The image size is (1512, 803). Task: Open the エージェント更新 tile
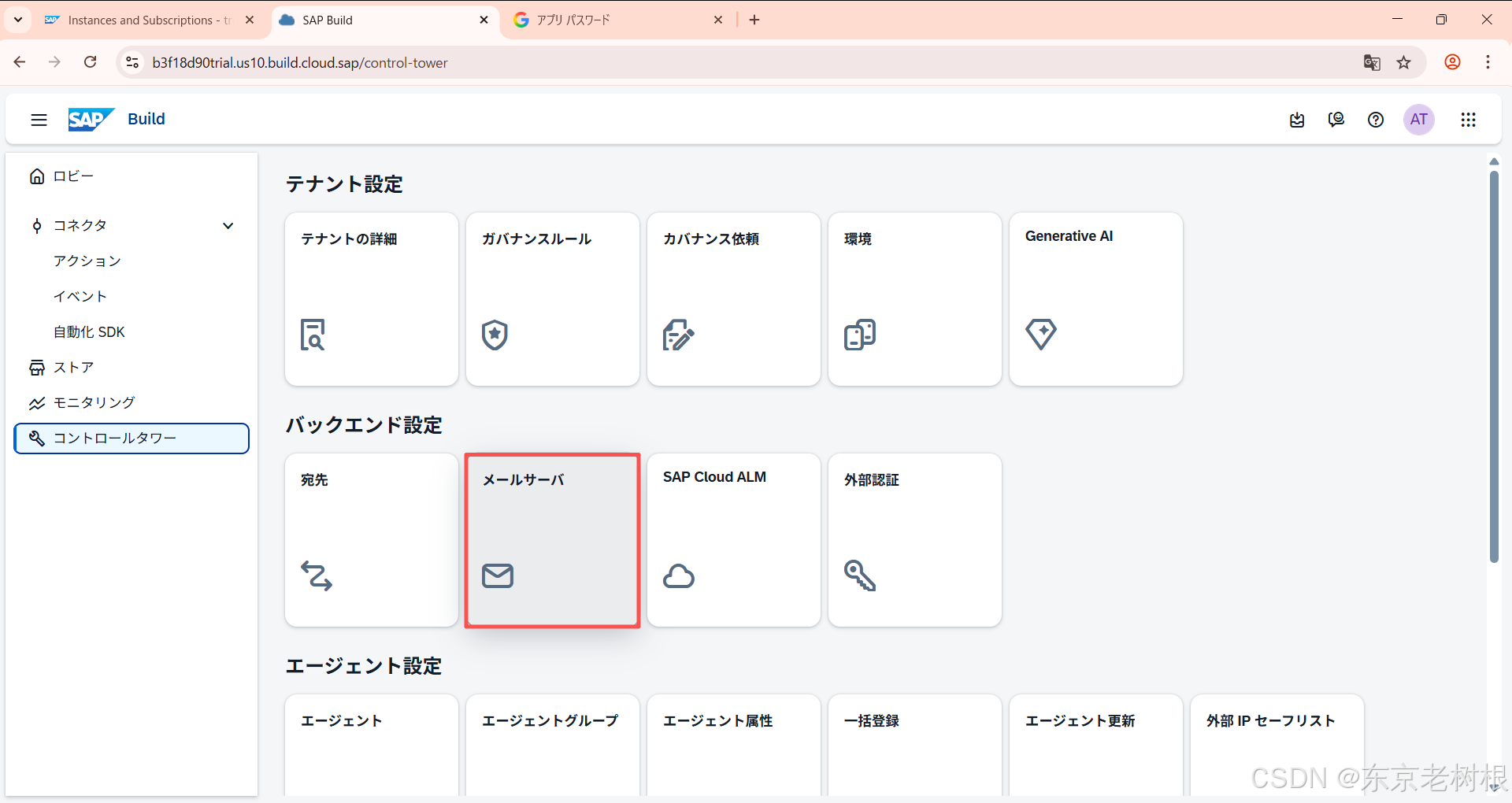coord(1096,746)
